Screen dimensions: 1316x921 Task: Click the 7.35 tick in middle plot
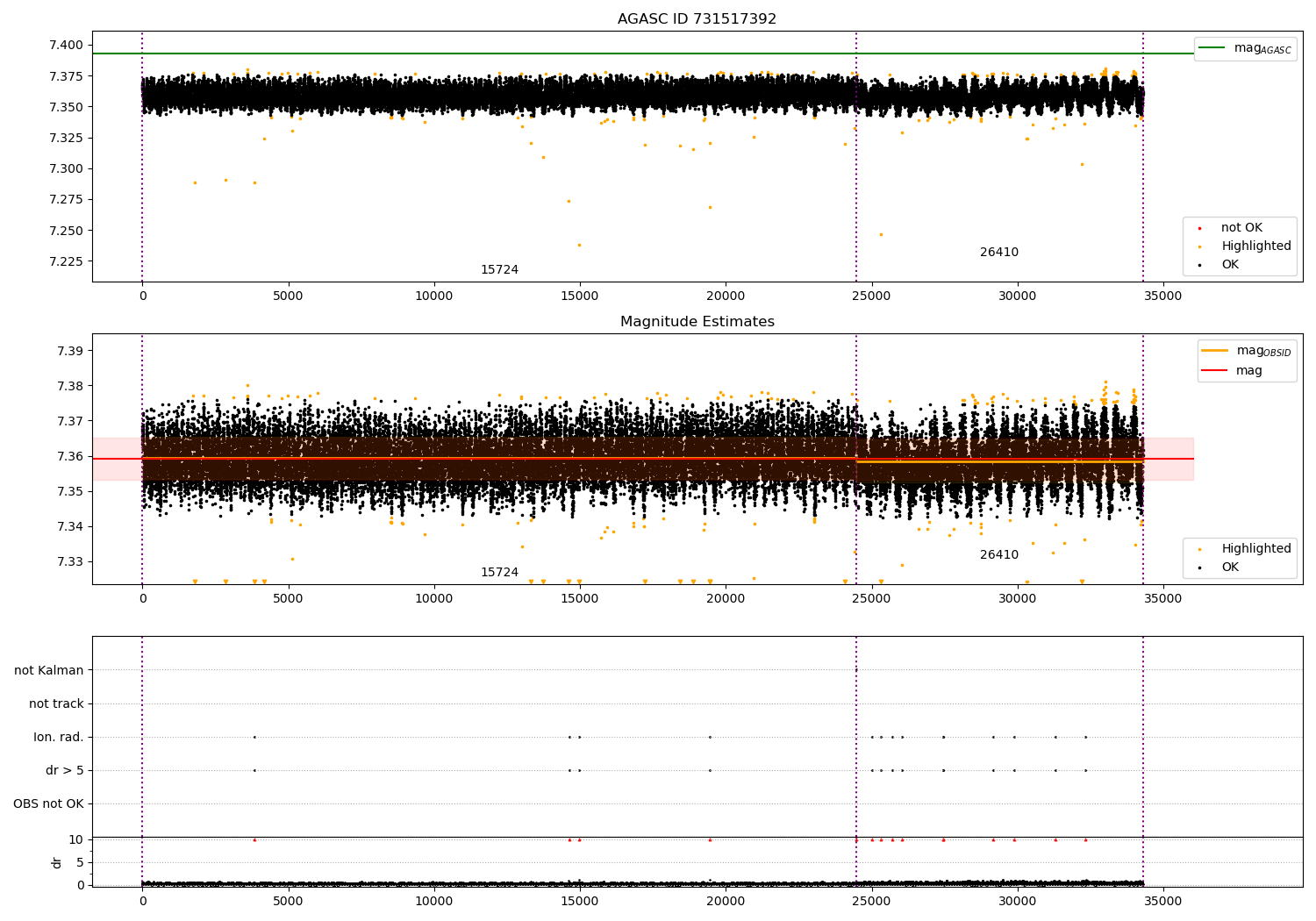(x=70, y=491)
